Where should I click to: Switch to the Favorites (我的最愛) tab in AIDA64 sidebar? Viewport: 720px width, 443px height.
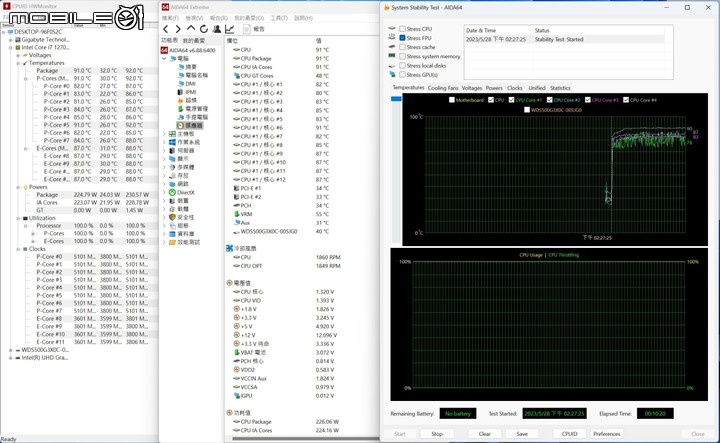click(x=194, y=40)
